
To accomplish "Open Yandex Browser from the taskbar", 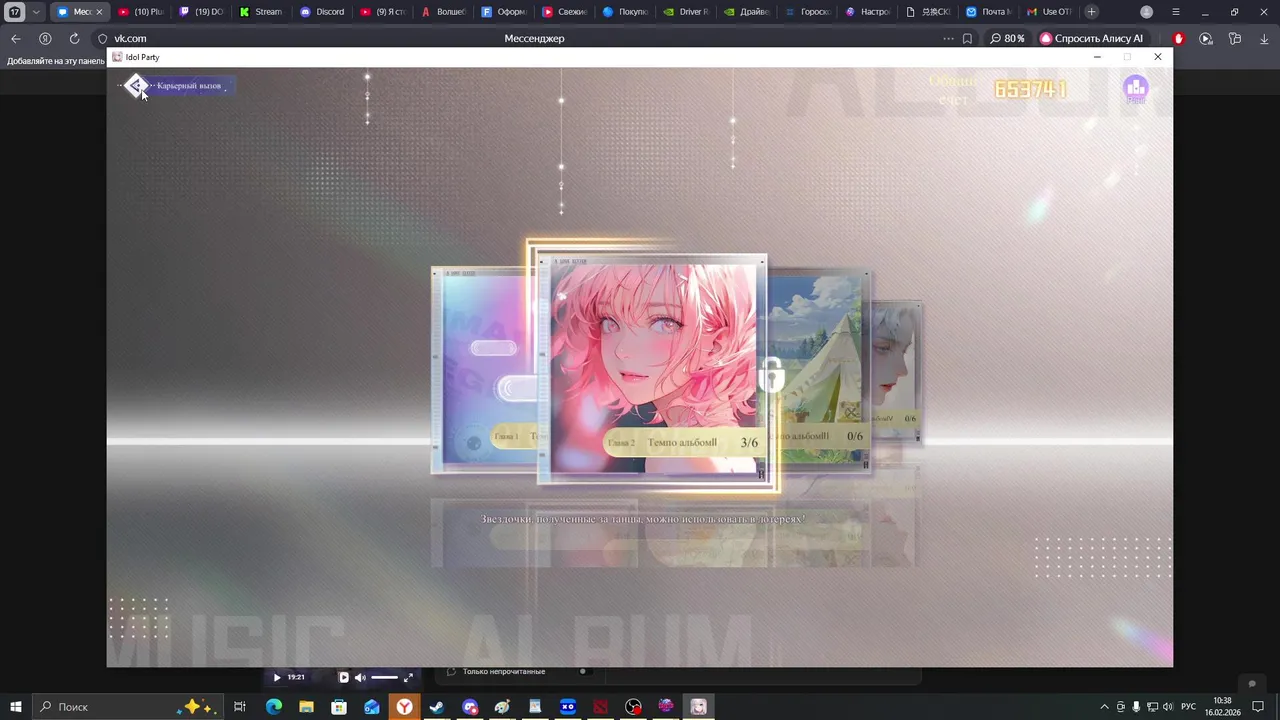I will point(404,707).
